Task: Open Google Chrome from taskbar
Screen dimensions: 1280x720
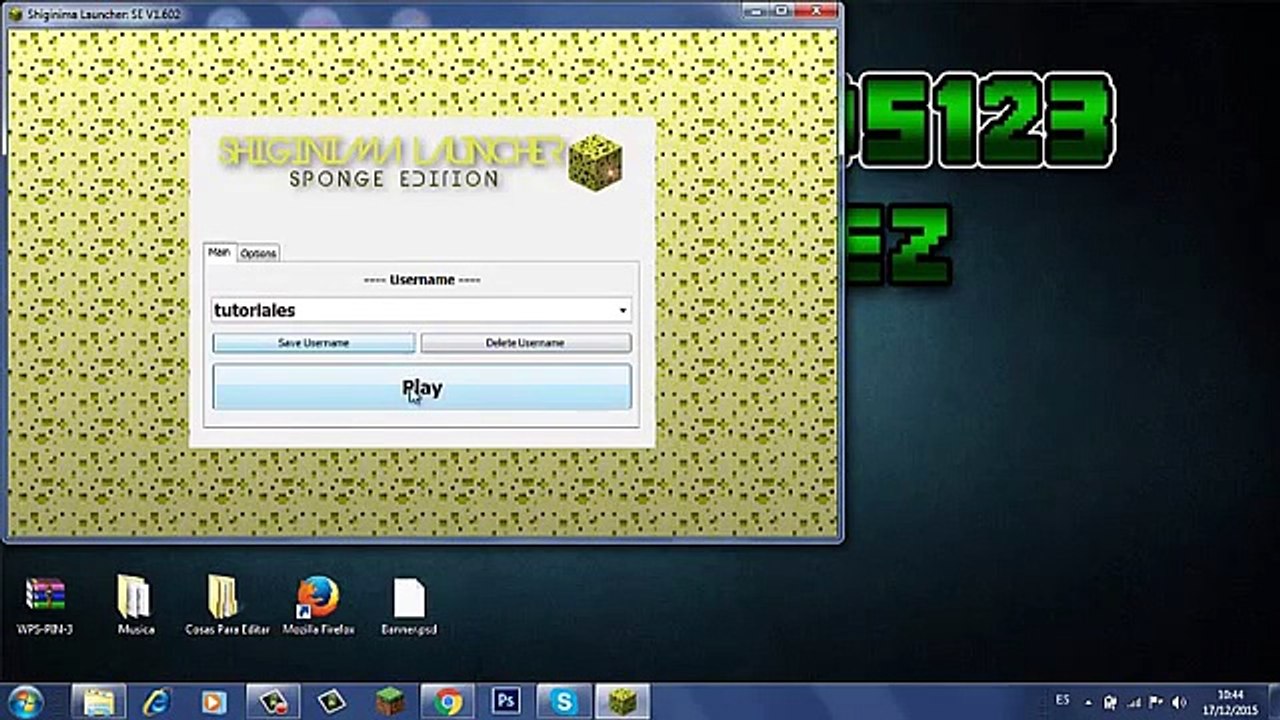Action: point(447,702)
